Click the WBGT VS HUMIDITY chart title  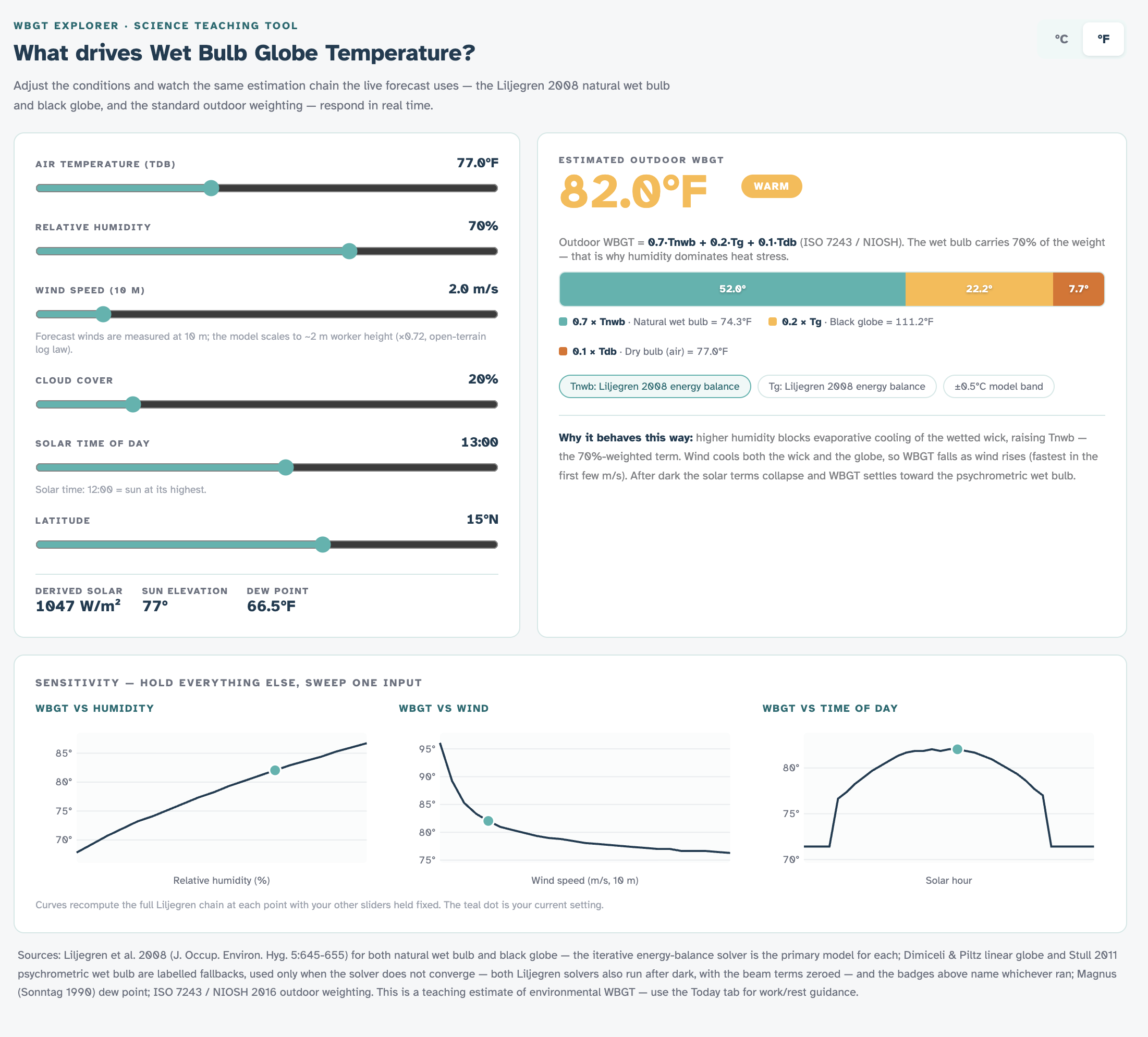[x=94, y=708]
